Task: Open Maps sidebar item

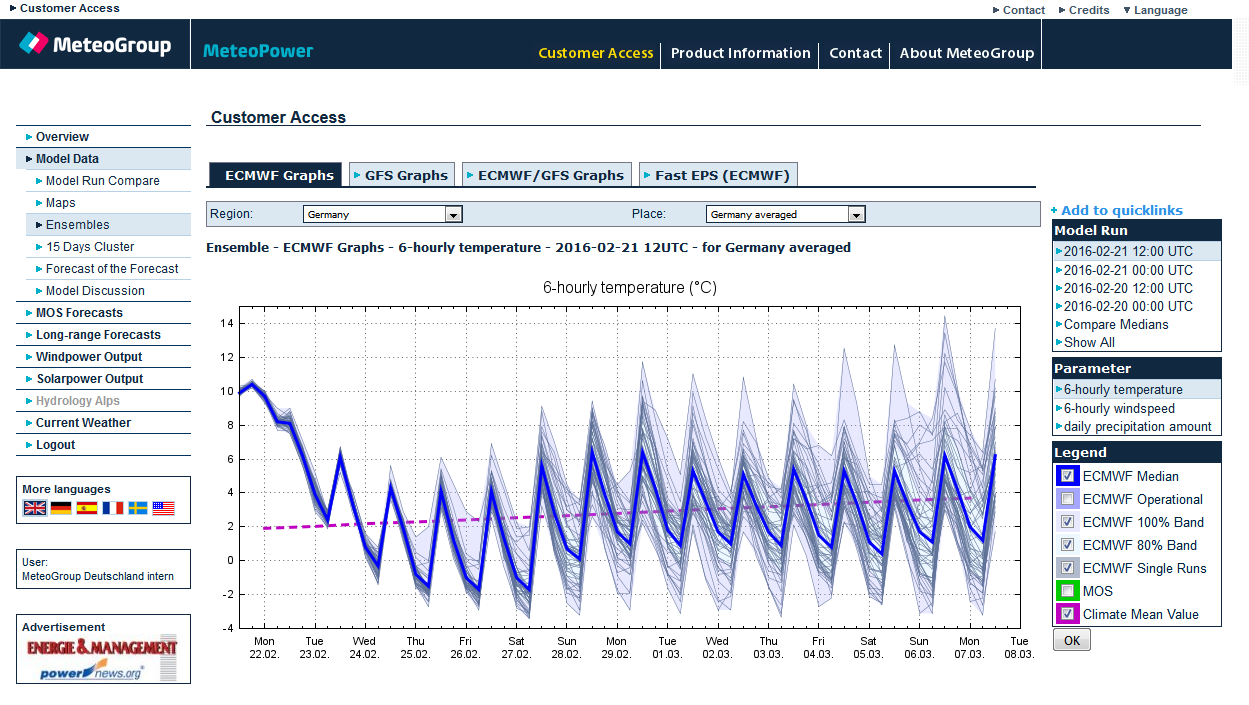Action: point(109,203)
